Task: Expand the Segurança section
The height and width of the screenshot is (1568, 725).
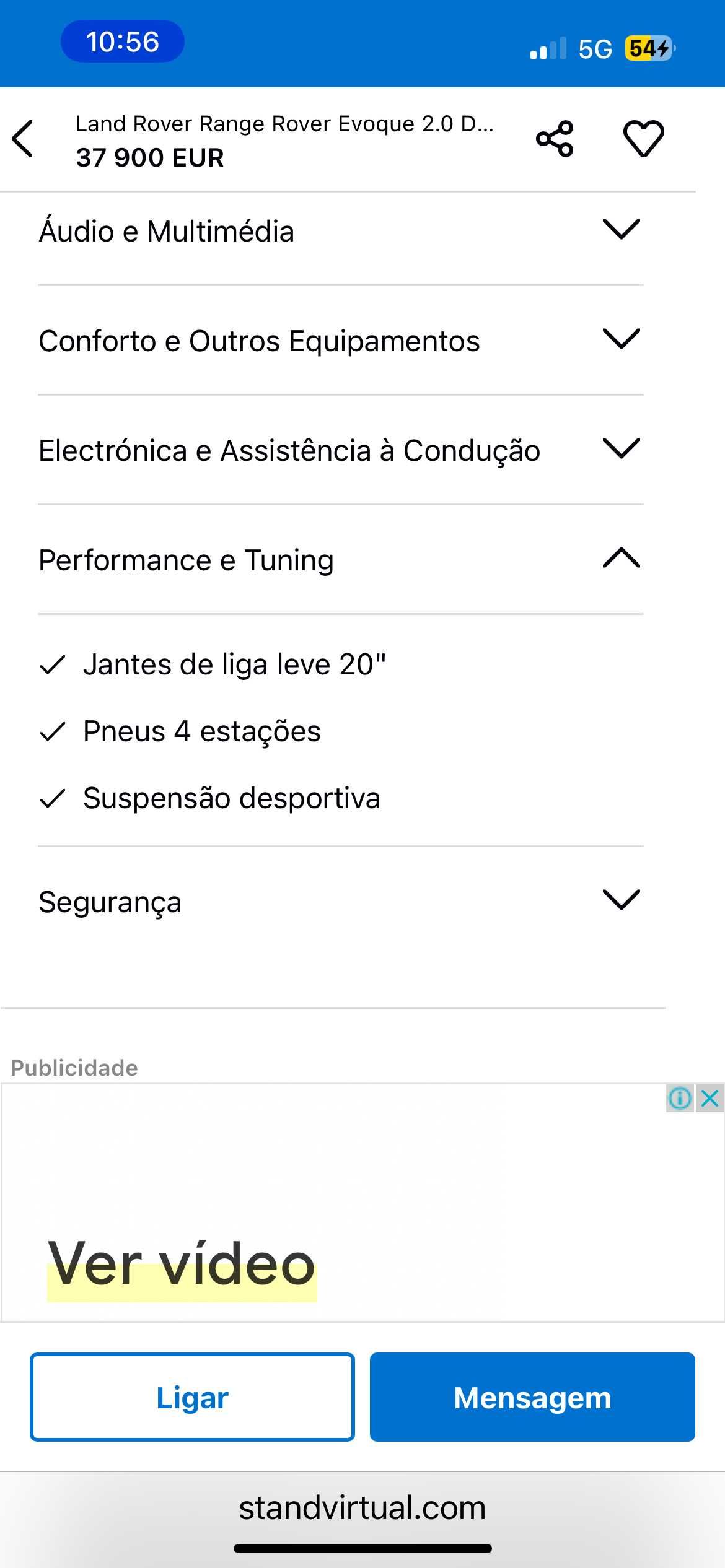Action: [x=340, y=901]
